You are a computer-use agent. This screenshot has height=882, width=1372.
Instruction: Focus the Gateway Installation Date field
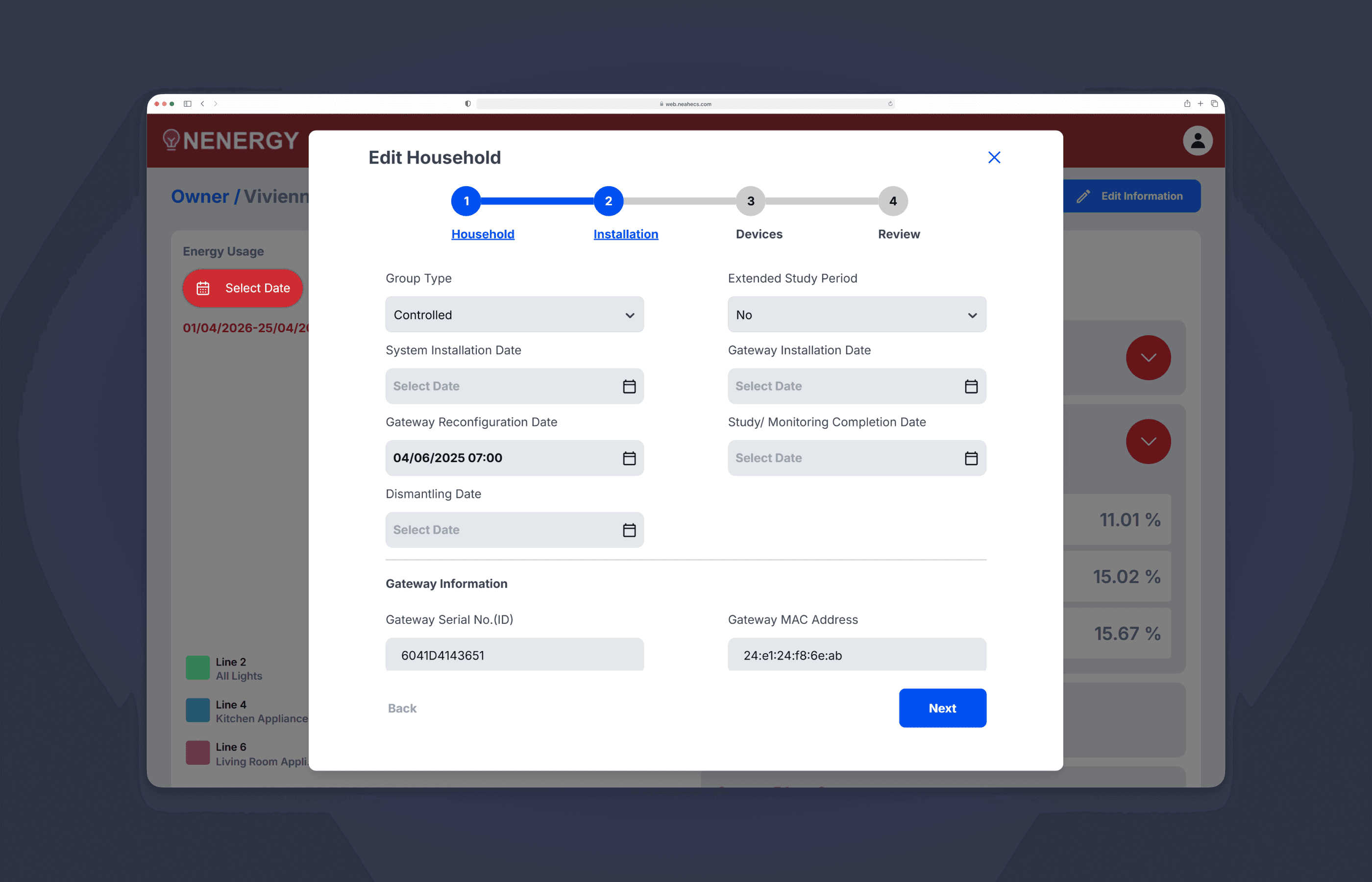[857, 386]
